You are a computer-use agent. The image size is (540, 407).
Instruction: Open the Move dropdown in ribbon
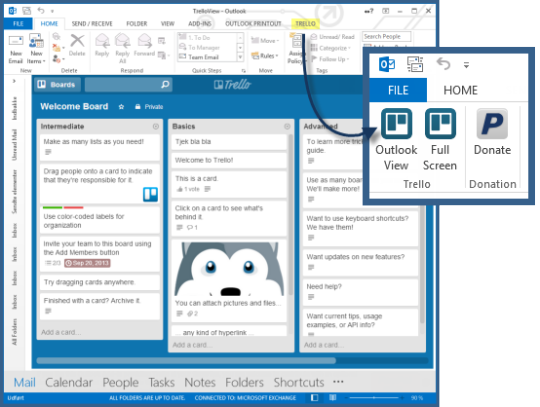(265, 41)
